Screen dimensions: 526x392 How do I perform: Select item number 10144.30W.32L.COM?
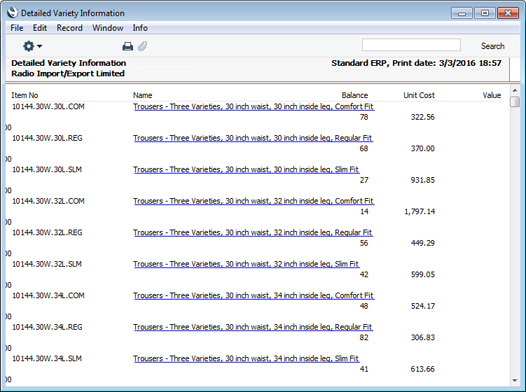[x=48, y=201]
